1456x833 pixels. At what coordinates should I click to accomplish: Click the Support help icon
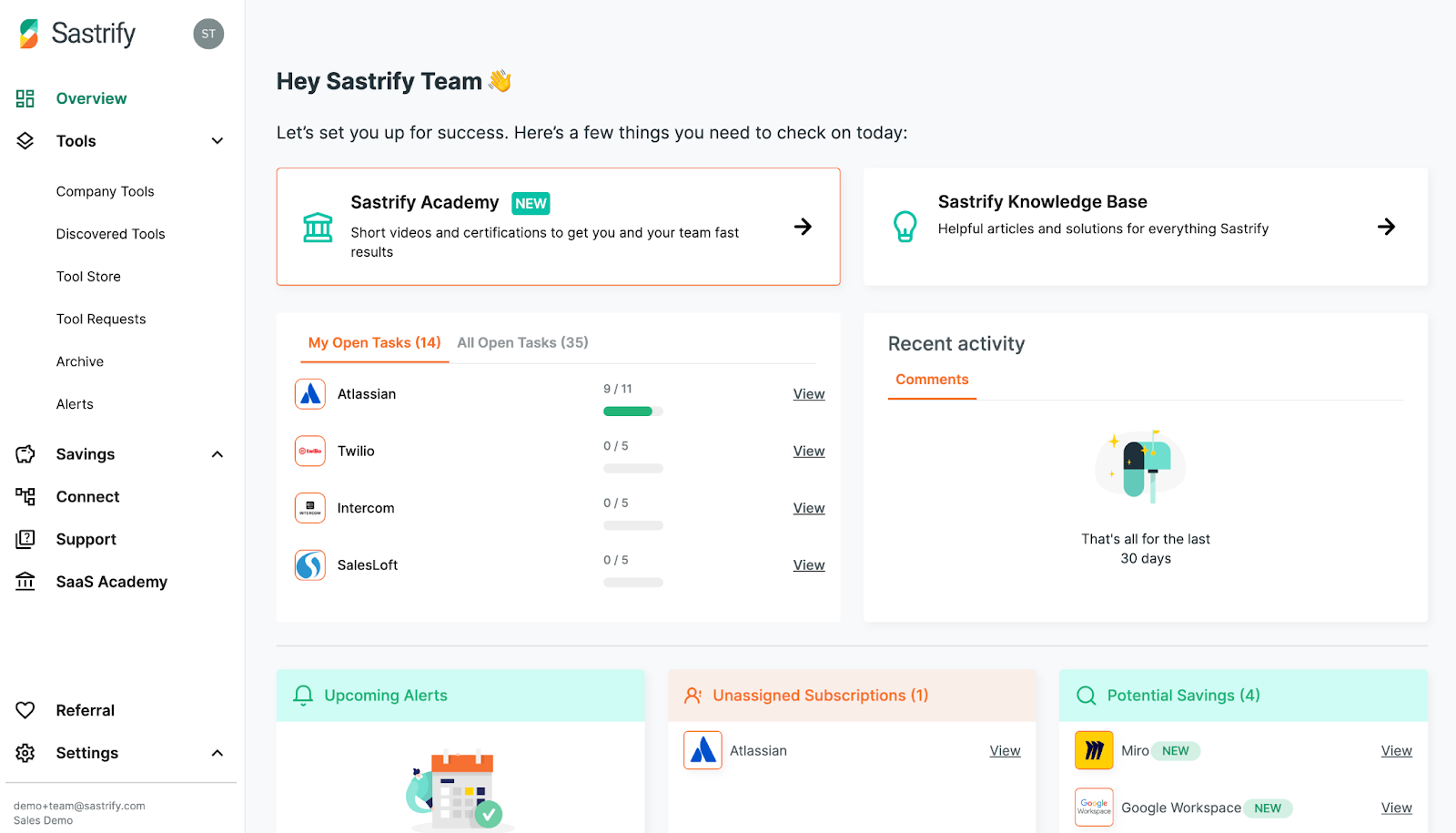(x=25, y=539)
